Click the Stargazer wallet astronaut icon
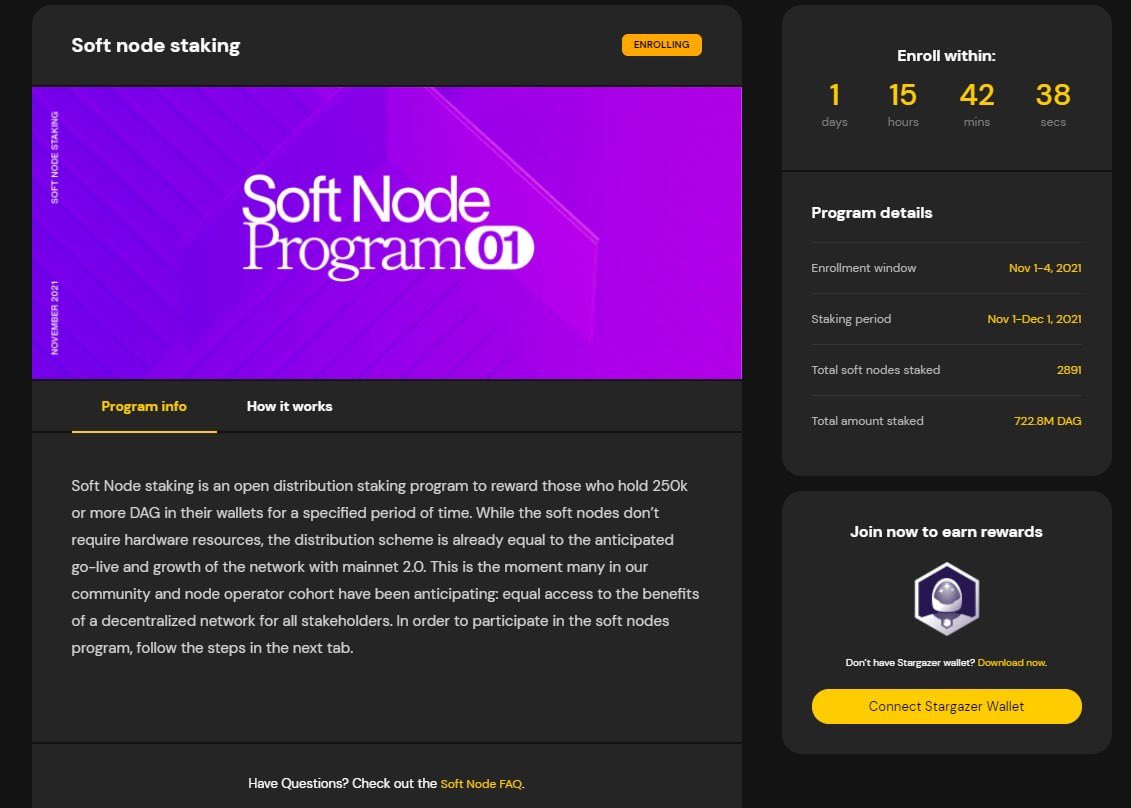Screen dimensions: 1131x808 click(946, 599)
